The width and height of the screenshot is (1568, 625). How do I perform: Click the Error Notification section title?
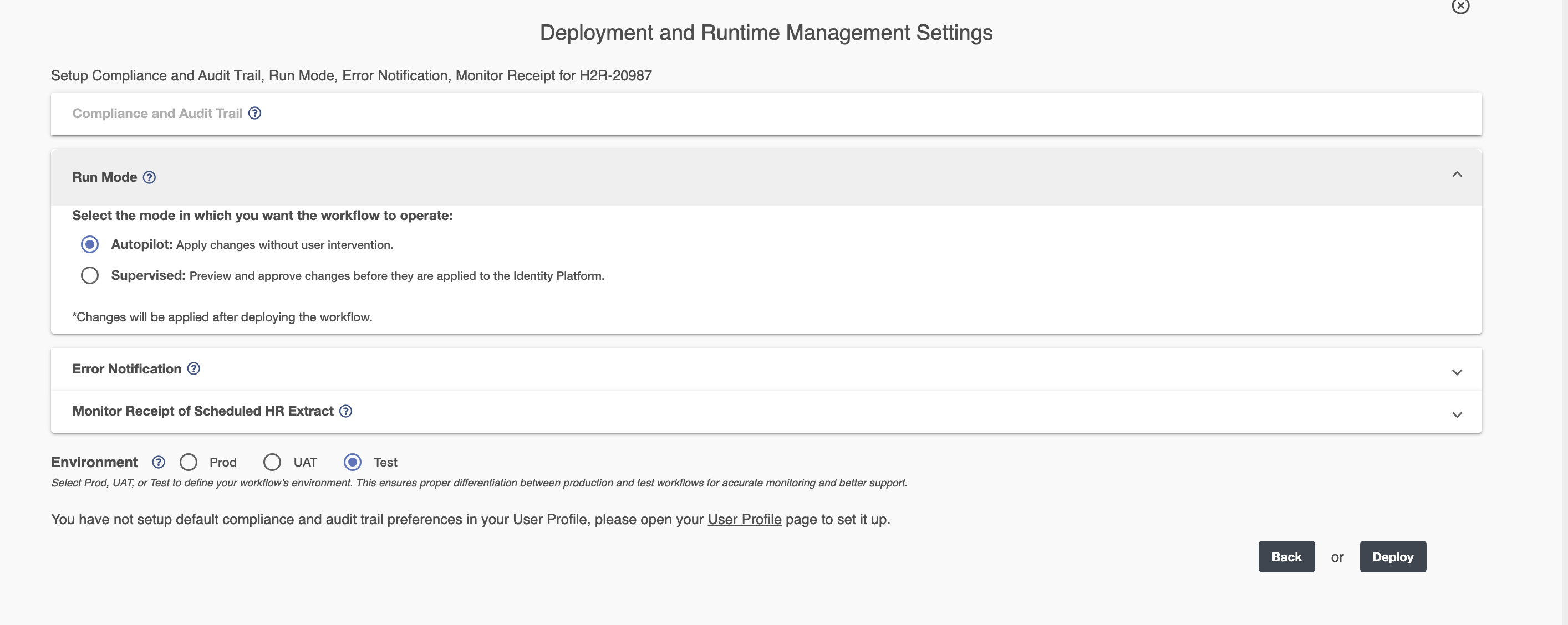click(126, 369)
